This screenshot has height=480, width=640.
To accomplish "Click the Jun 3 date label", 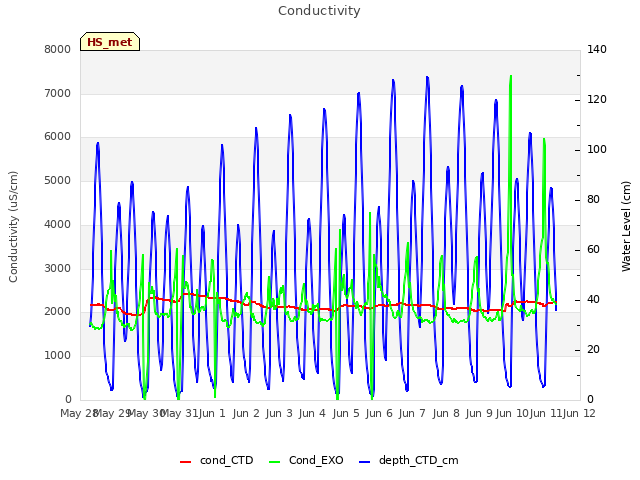I will click(279, 413).
